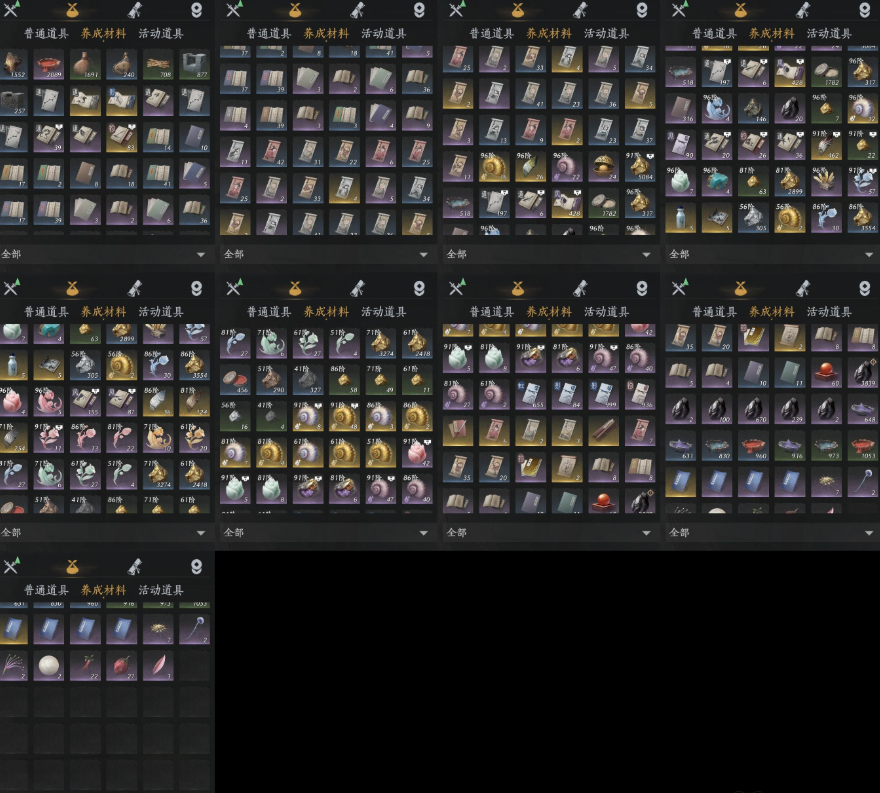Switch to 活动道具 tab above the red bowl grid
The height and width of the screenshot is (793, 880).
click(161, 33)
